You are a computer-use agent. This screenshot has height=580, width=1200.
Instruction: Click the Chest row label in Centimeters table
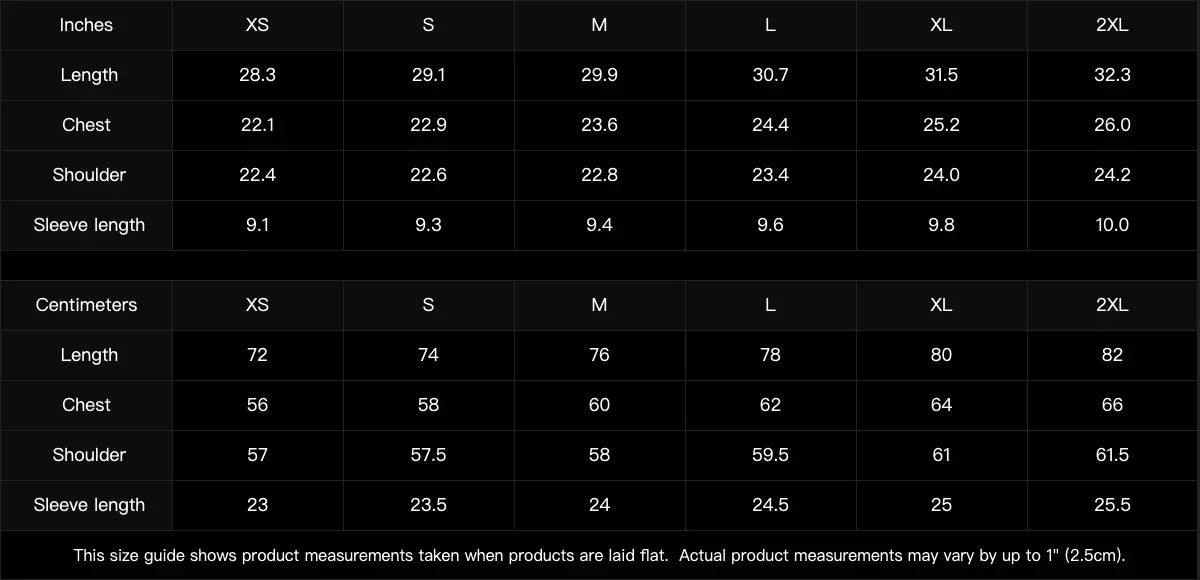coord(86,405)
